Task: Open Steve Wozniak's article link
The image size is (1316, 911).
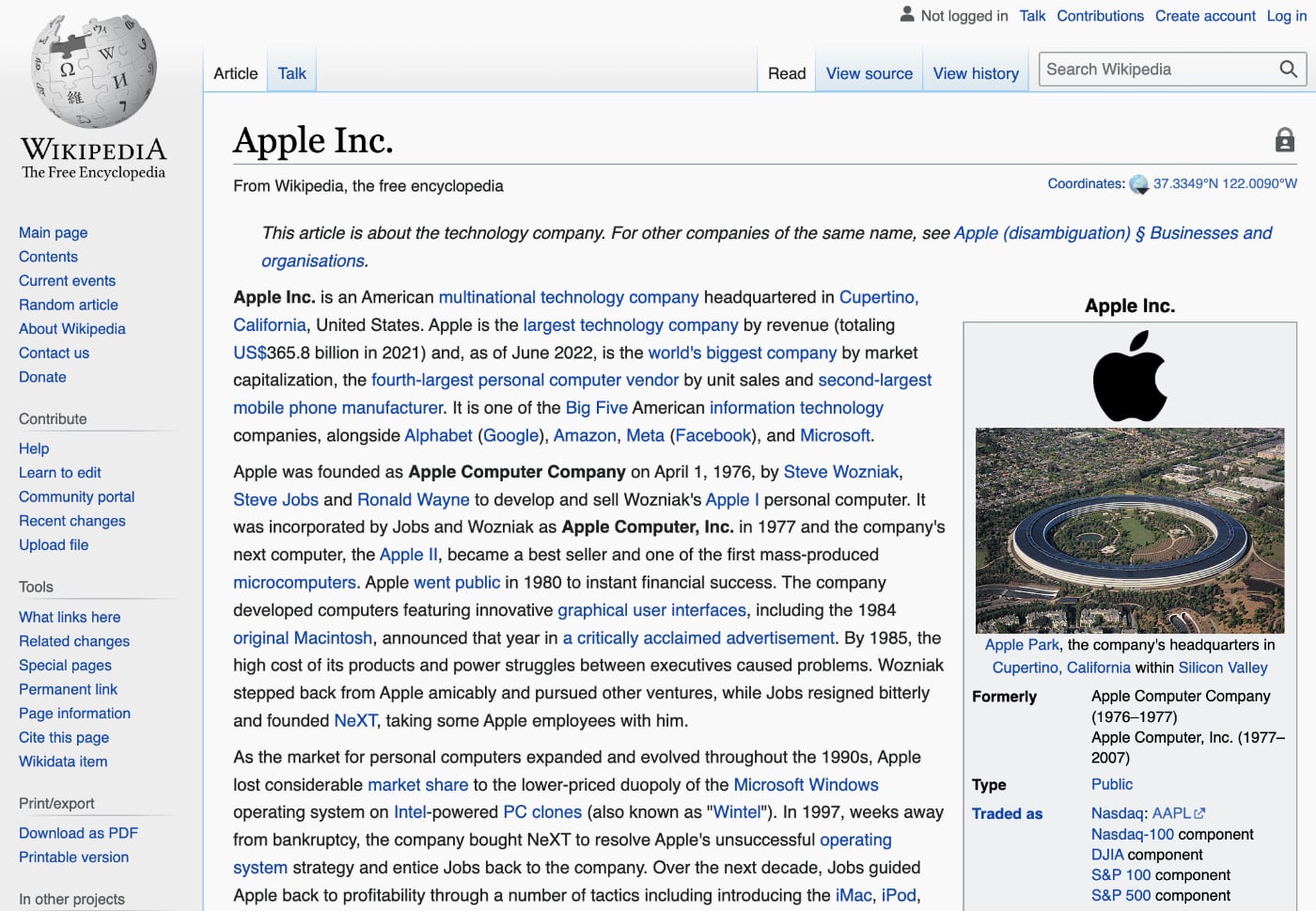Action: tap(841, 472)
